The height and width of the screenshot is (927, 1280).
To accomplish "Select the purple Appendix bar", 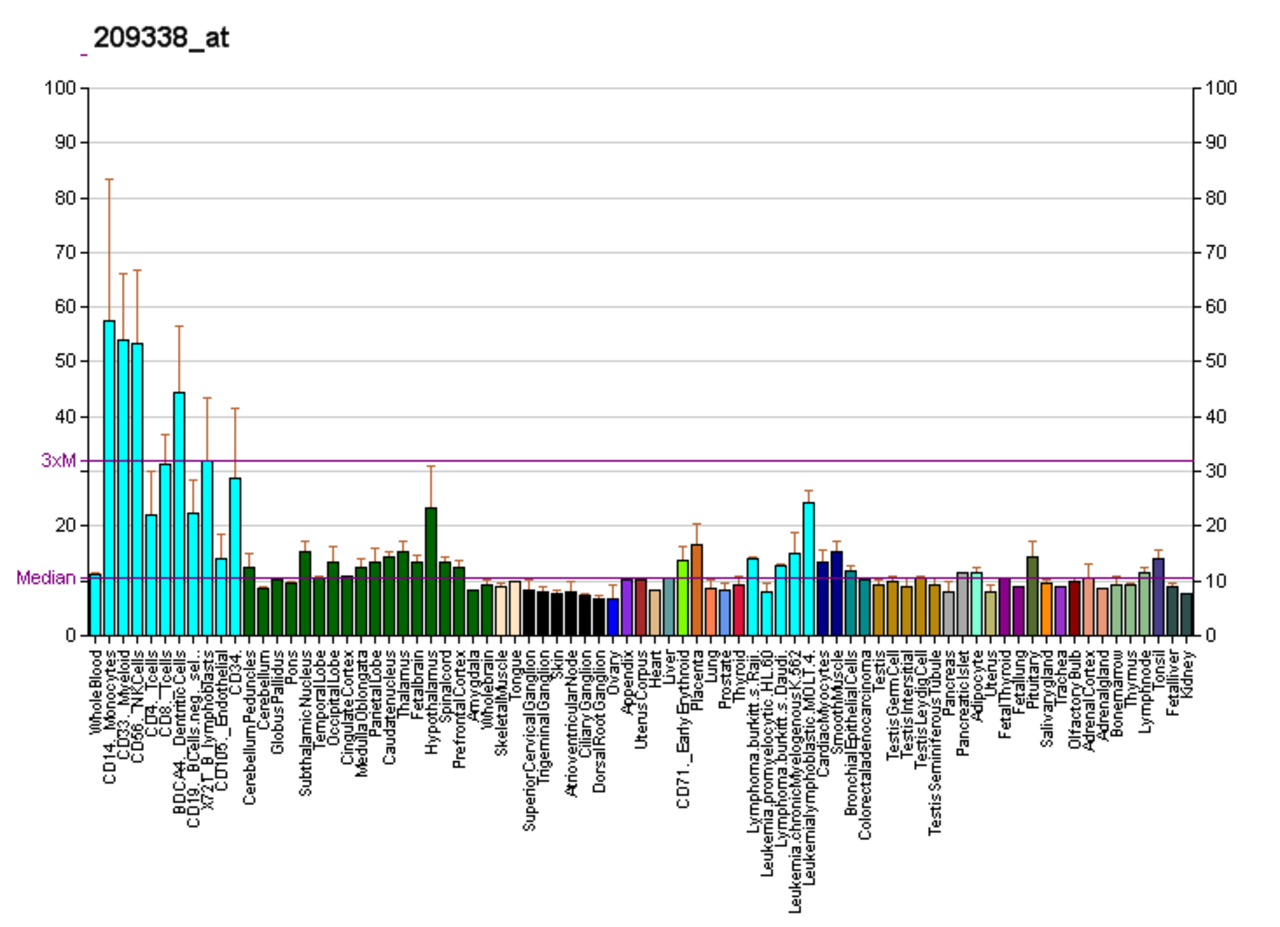I will [x=627, y=607].
